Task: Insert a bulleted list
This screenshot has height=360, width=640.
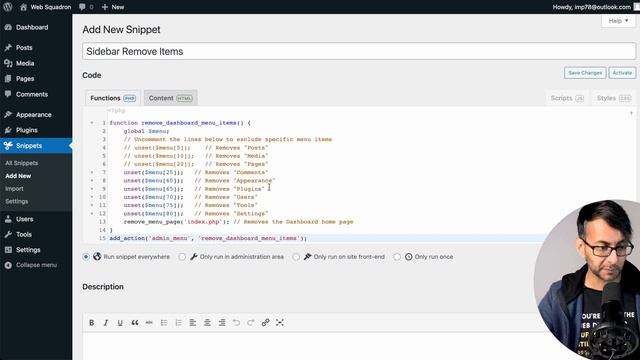Action: (x=164, y=322)
